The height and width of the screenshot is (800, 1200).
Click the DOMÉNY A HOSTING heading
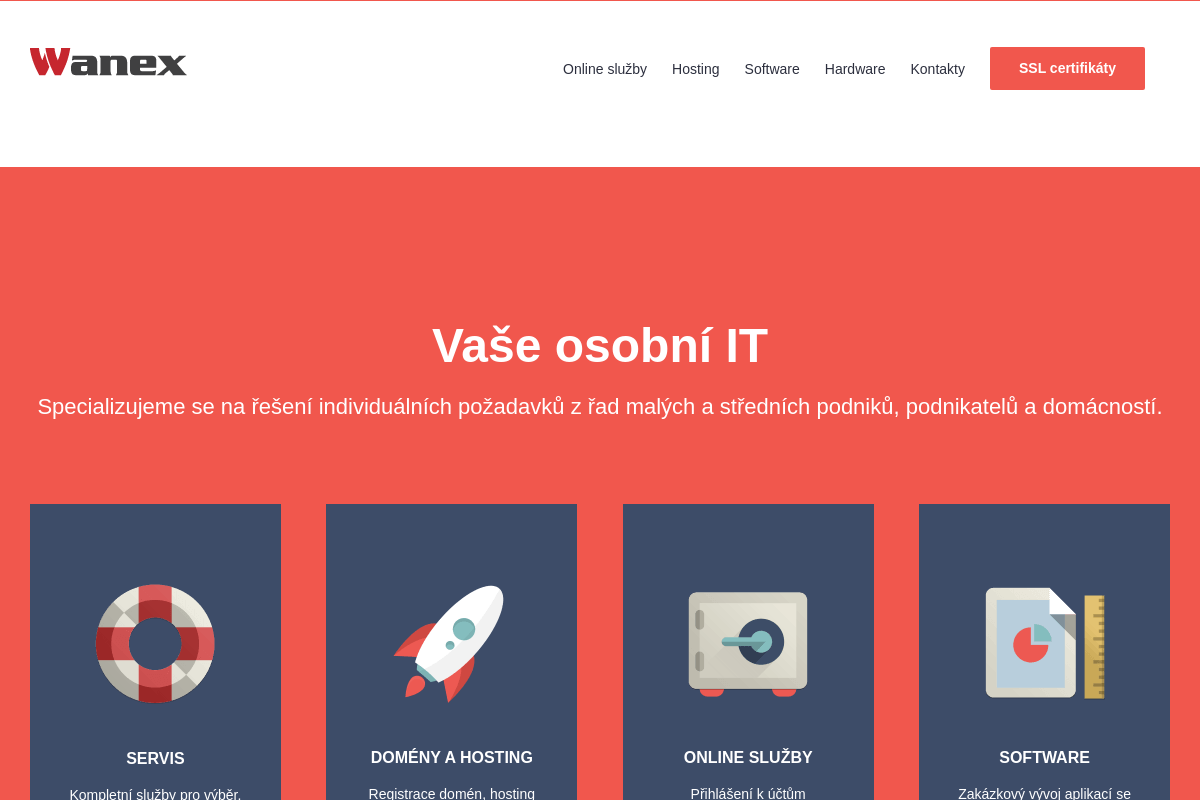coord(452,758)
